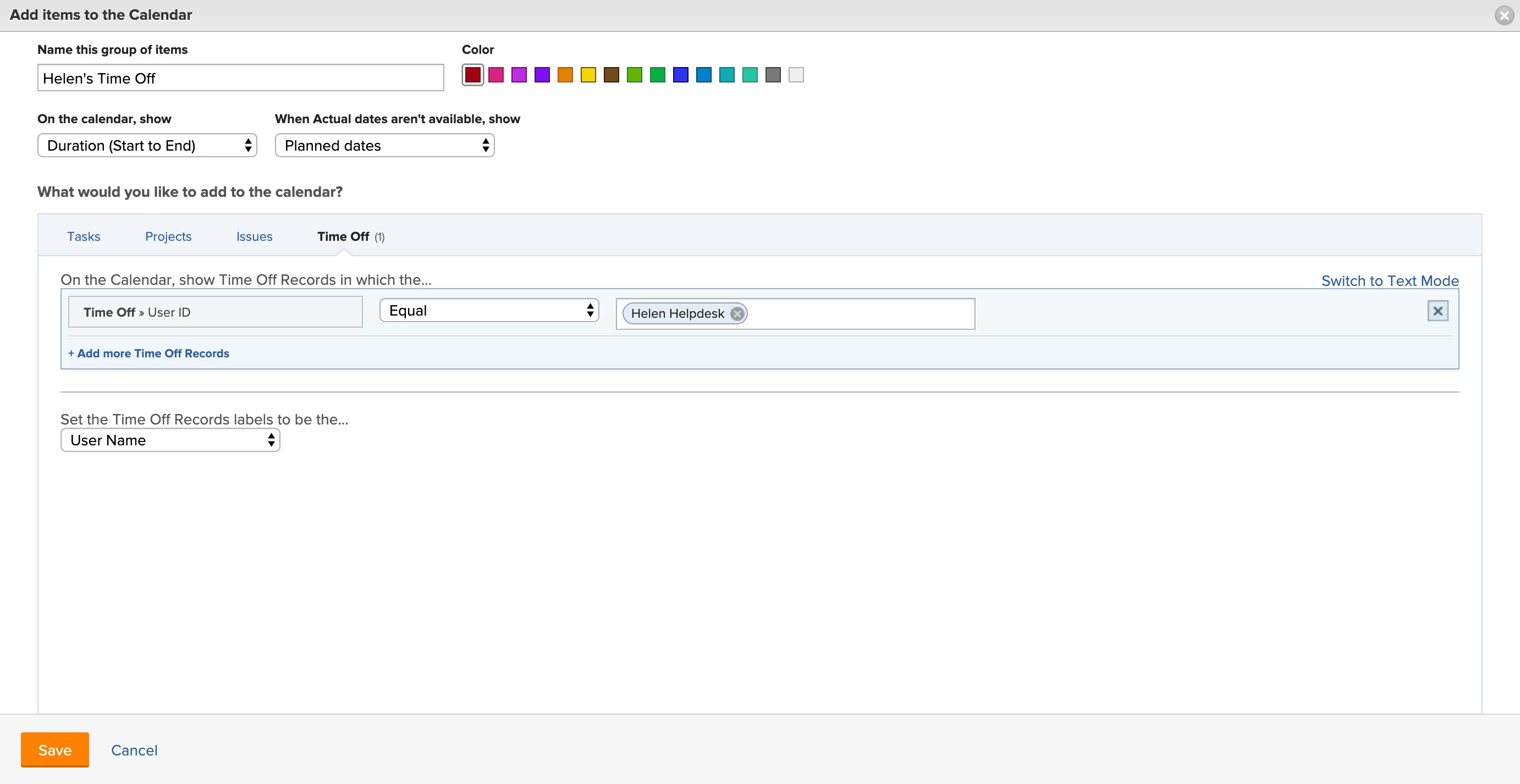Open the Duration (Start to End) dropdown

pos(147,145)
